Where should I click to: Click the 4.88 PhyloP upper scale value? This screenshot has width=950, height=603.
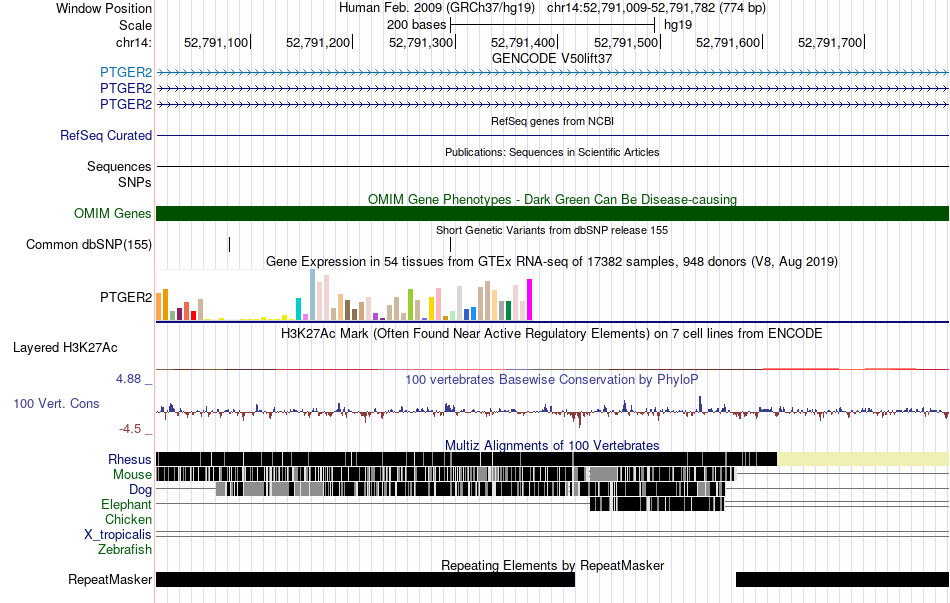pyautogui.click(x=128, y=379)
